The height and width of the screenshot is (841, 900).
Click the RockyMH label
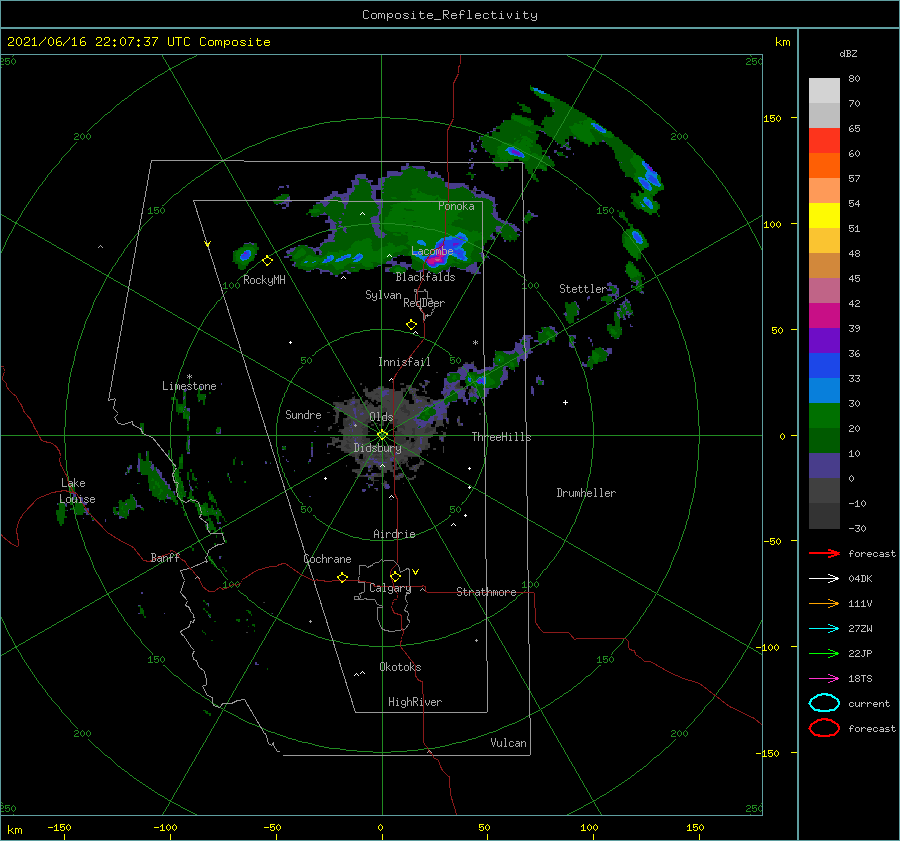click(x=264, y=280)
